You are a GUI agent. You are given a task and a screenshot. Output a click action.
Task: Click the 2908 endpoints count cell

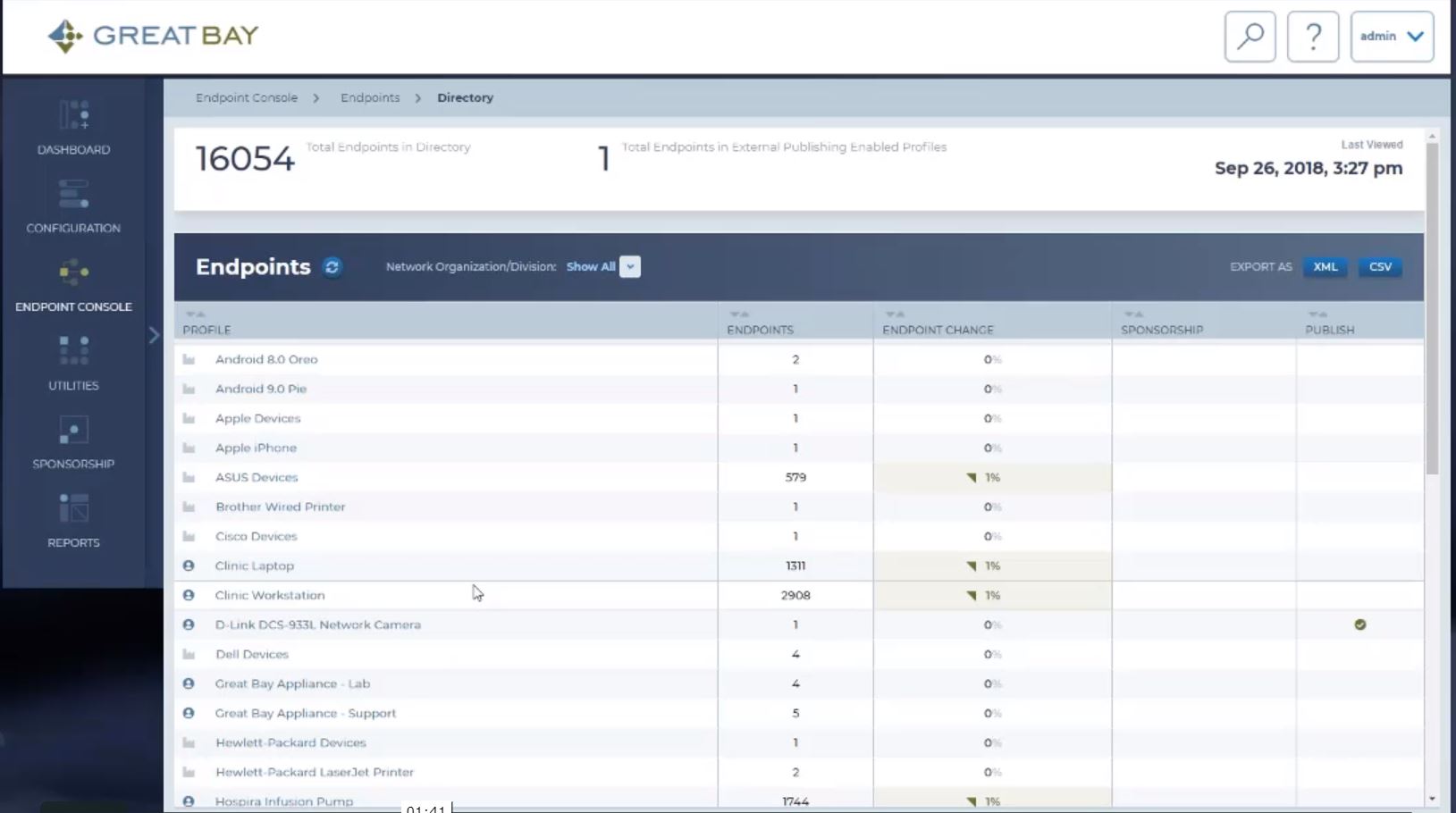[x=795, y=595]
